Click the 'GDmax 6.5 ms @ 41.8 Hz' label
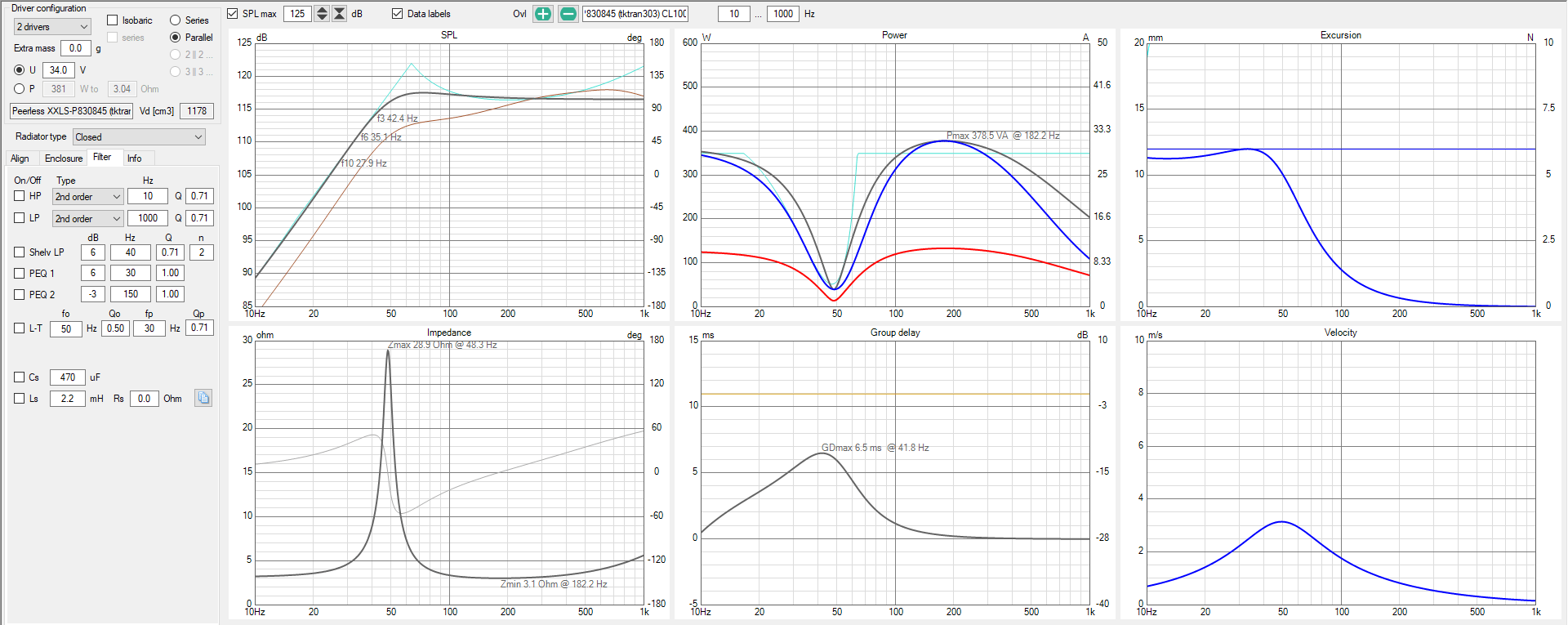The width and height of the screenshot is (1568, 625). pyautogui.click(x=875, y=448)
